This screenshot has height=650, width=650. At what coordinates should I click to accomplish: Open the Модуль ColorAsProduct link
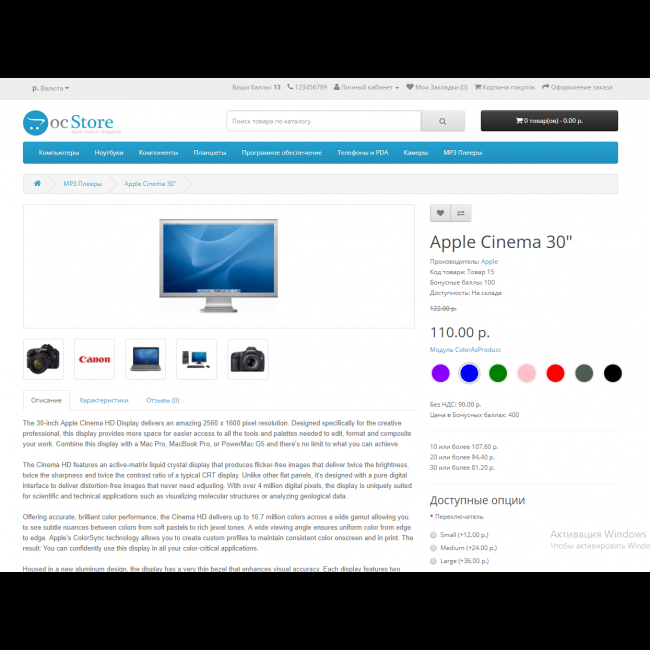(x=465, y=350)
